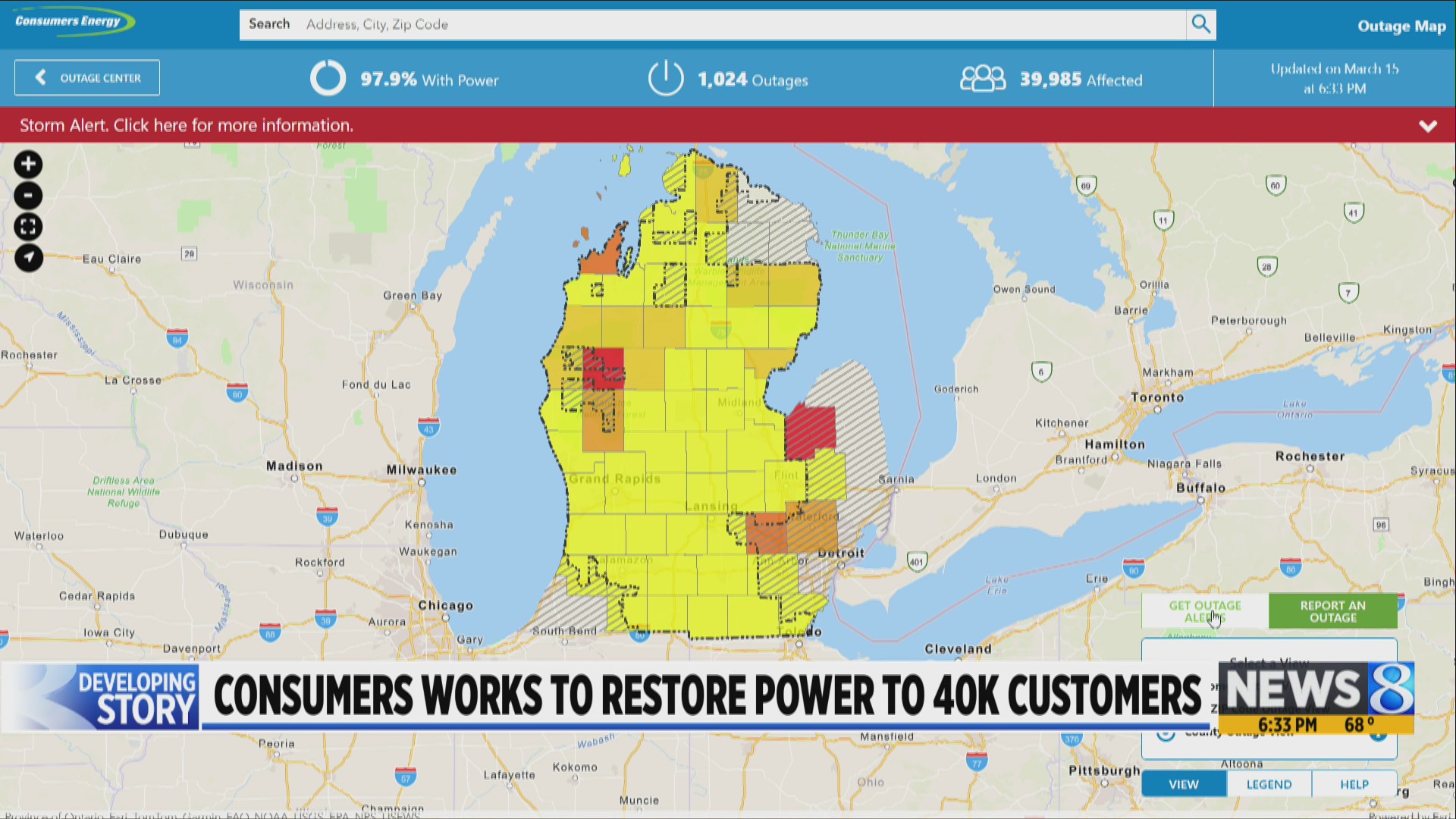
Task: Click the Grand Rapids map label
Action: pyautogui.click(x=615, y=479)
